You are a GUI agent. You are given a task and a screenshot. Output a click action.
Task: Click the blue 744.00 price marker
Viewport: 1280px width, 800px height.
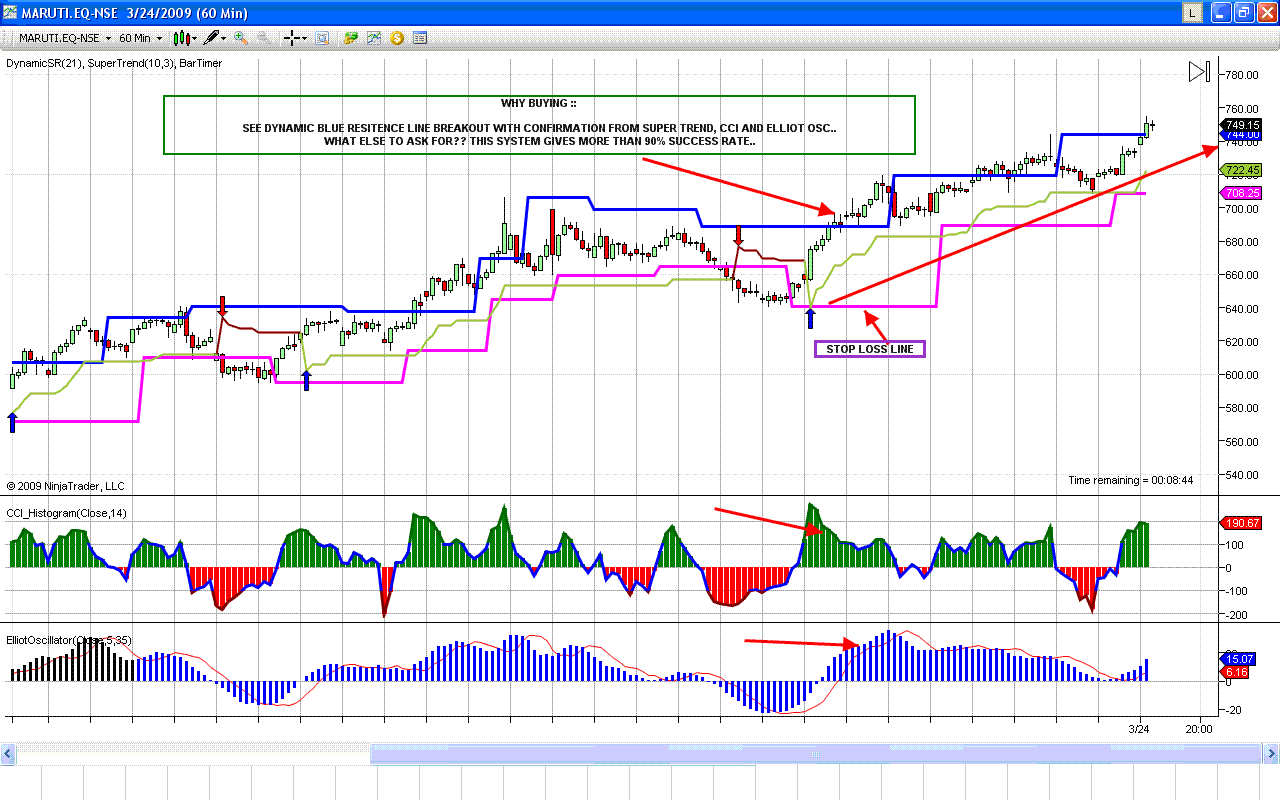pos(1241,134)
